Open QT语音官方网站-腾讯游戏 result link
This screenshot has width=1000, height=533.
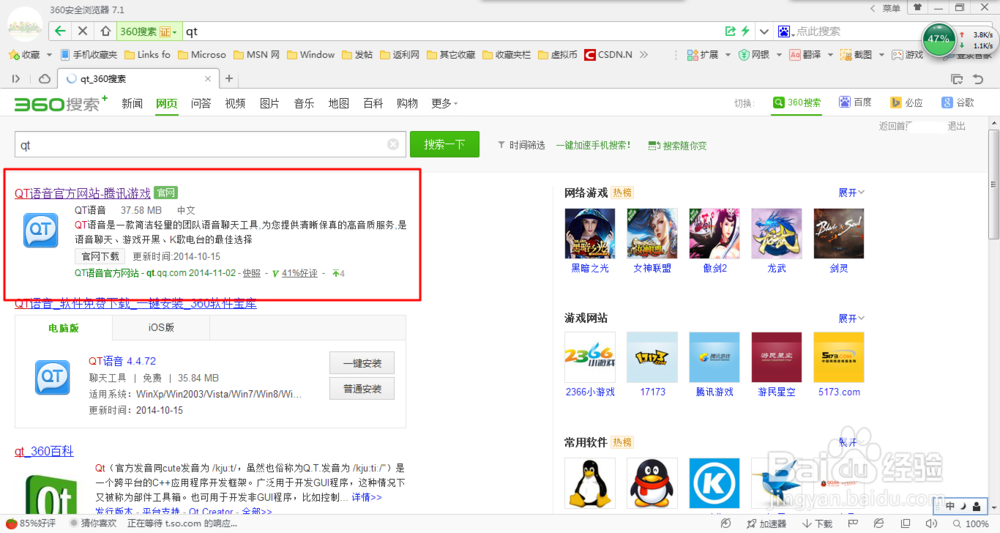coord(82,193)
